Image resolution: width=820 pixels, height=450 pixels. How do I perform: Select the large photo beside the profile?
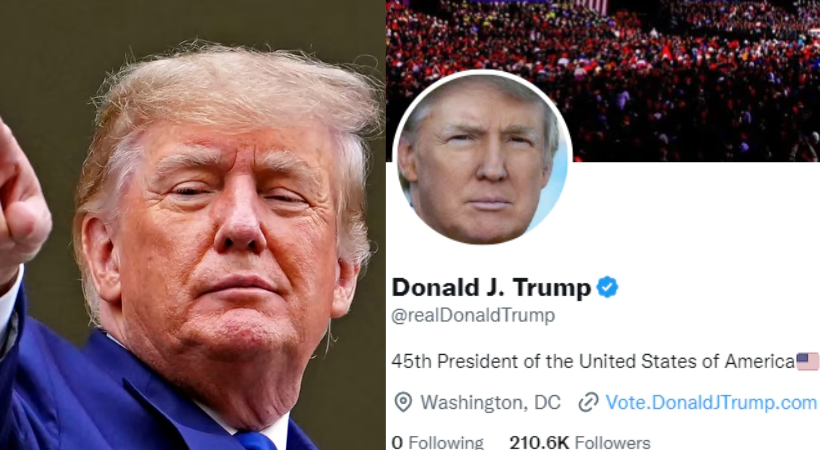tap(192, 225)
